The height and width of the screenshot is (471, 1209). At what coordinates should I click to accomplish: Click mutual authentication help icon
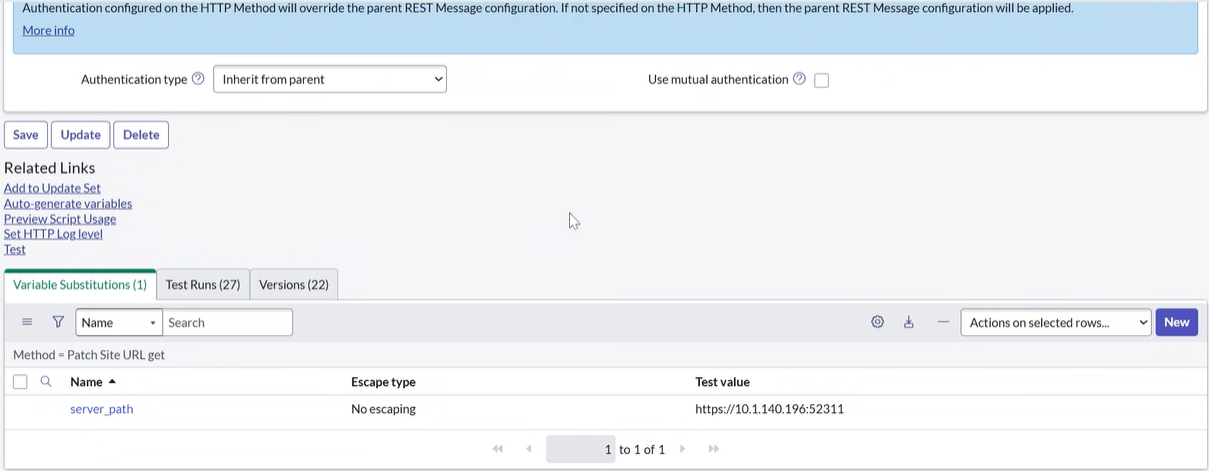pos(799,79)
